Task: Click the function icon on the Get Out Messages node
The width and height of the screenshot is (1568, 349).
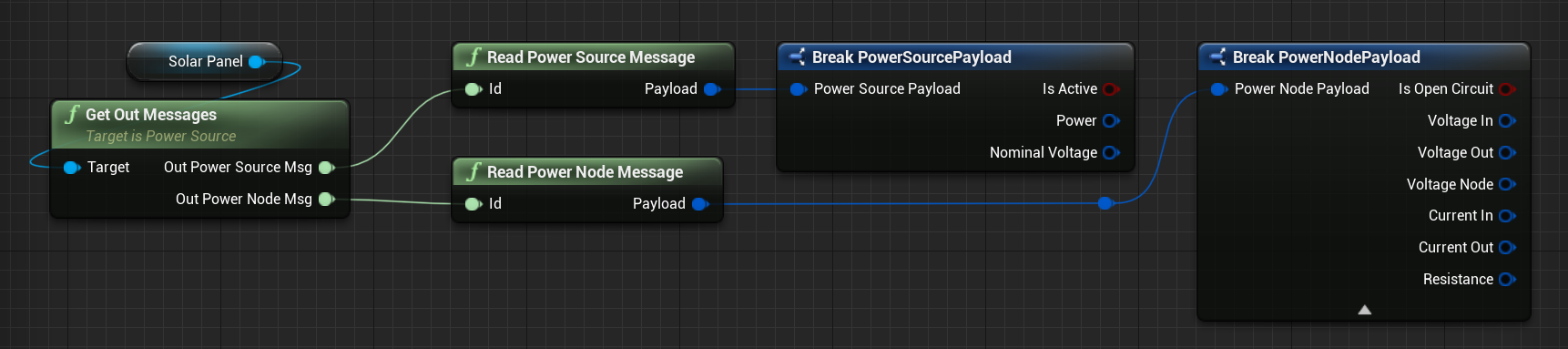Action: [72, 115]
